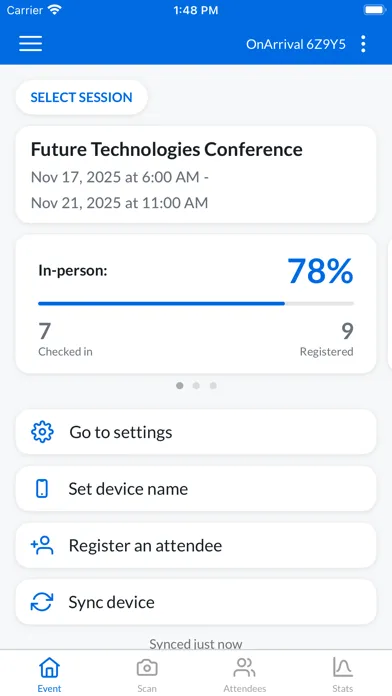This screenshot has width=392, height=696.
Task: Open the hamburger navigation menu
Action: point(31,44)
